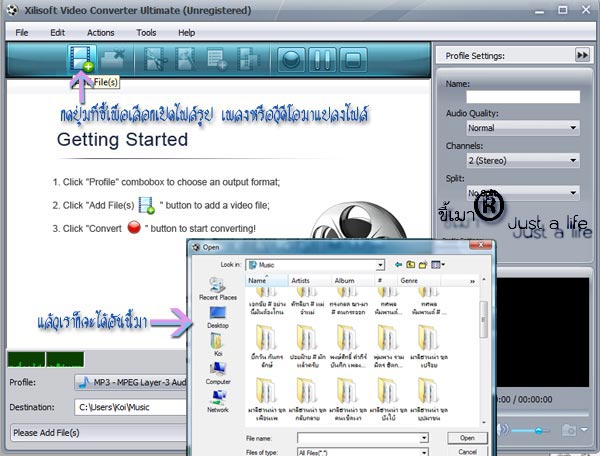The image size is (600, 456).
Task: Click the Up One Level folder icon
Action: point(411,264)
